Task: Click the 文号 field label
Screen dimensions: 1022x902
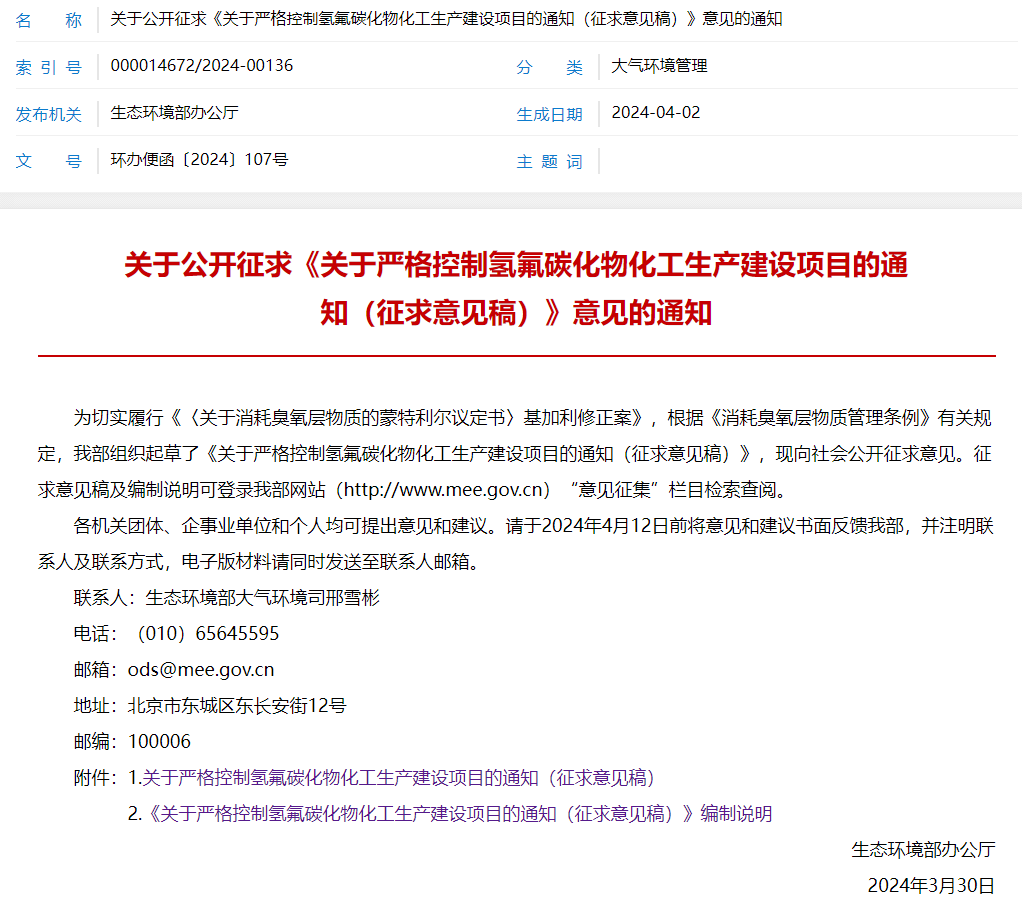Action: click(48, 161)
